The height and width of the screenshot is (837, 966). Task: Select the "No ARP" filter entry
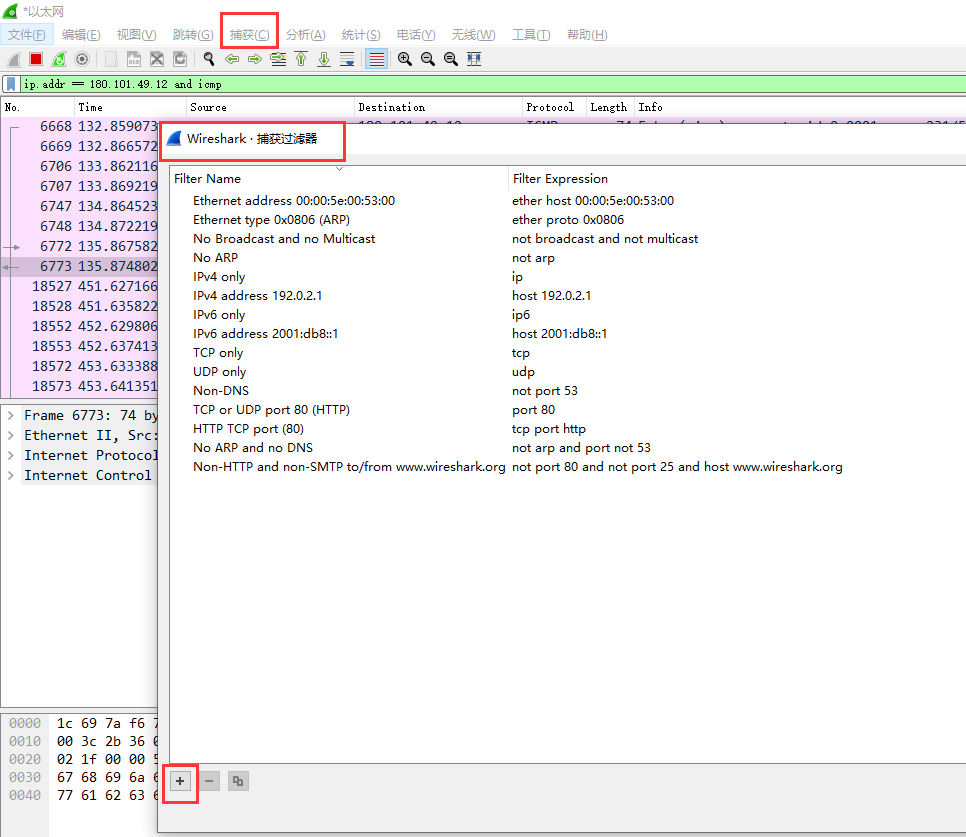point(217,257)
